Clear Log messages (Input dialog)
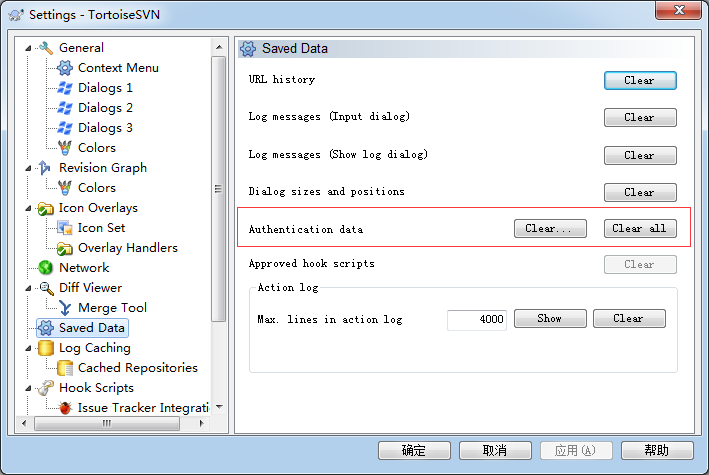Viewport: 709px width, 475px height. 640,118
